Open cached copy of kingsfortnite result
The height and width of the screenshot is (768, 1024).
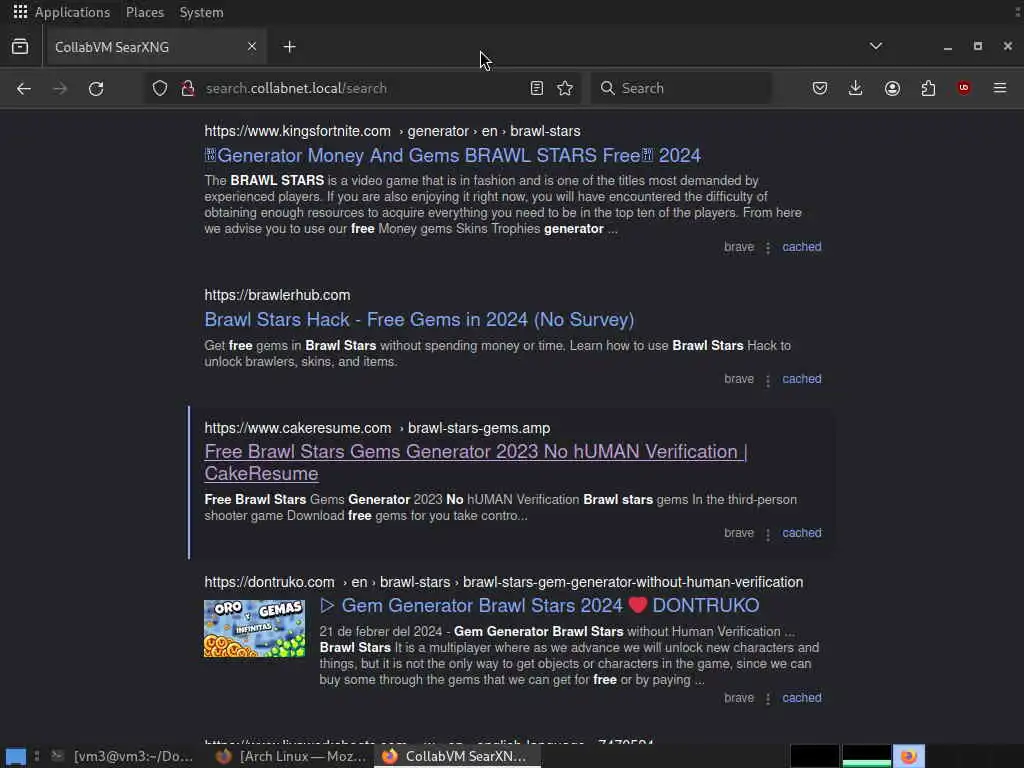(x=802, y=247)
